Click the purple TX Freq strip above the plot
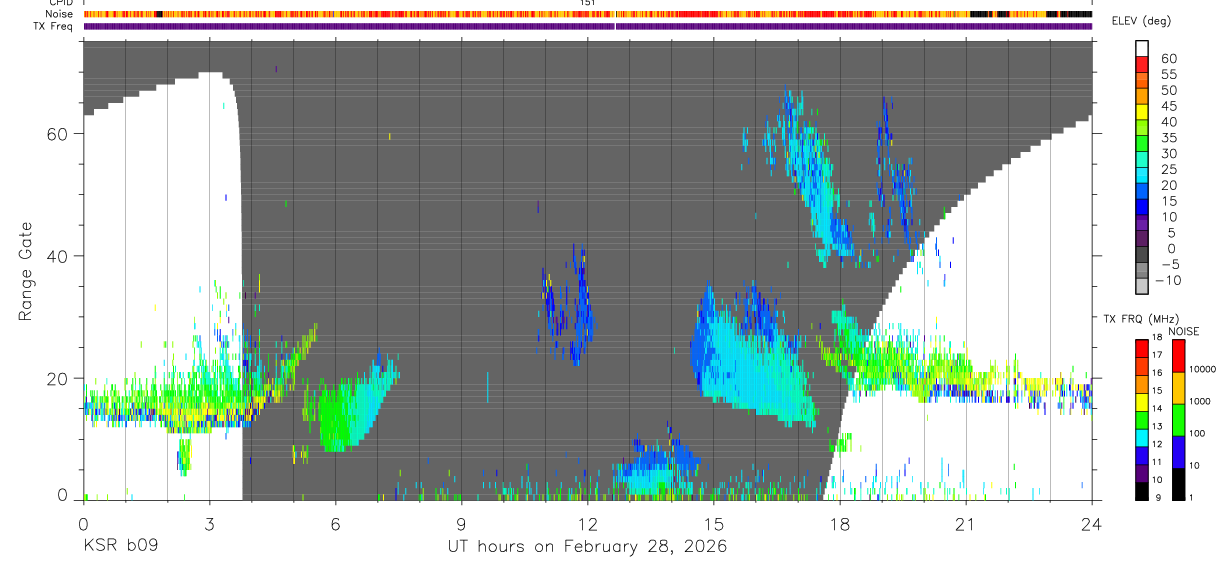 point(588,26)
